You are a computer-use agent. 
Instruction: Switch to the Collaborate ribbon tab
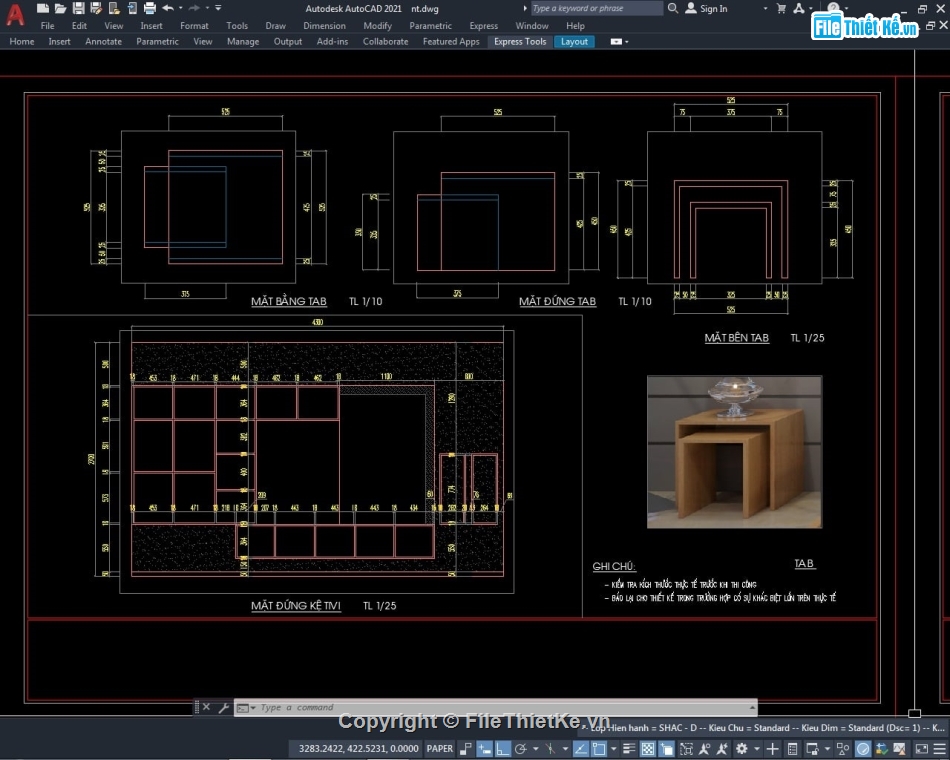pos(385,41)
